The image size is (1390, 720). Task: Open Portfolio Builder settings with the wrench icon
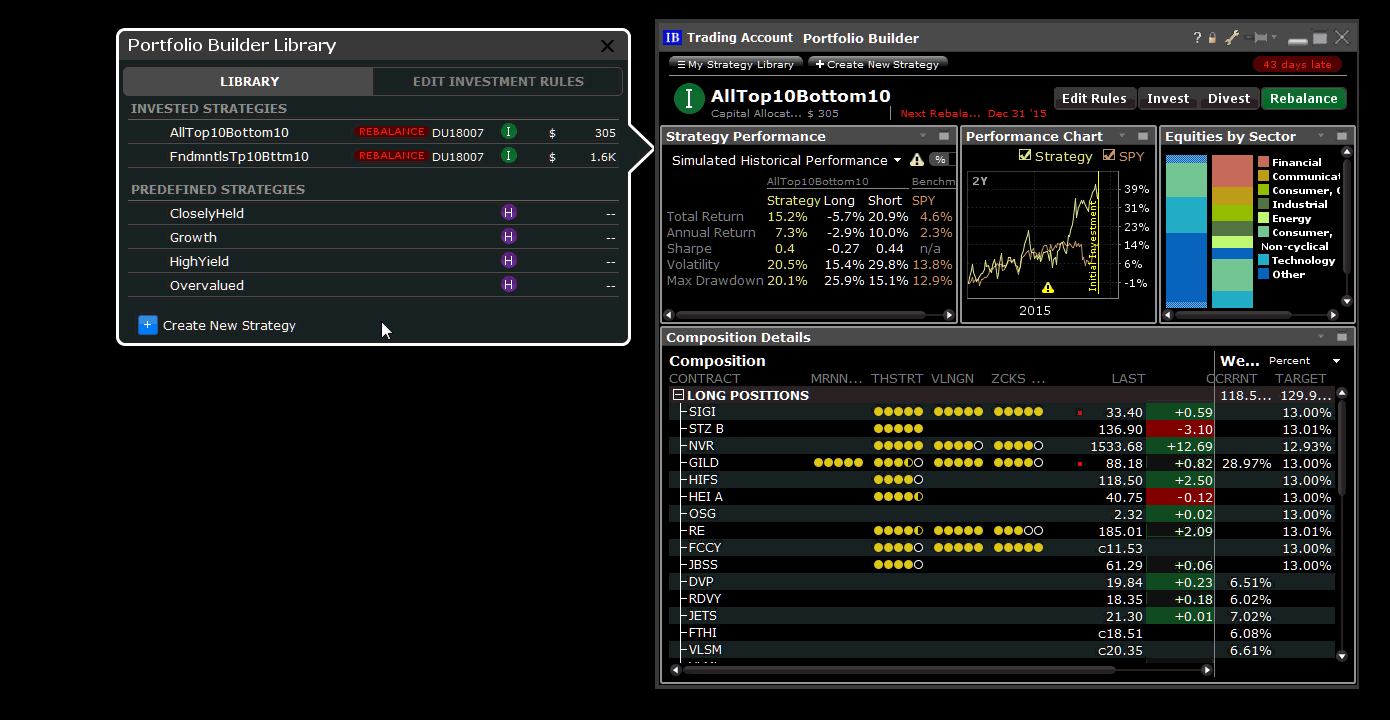1232,37
